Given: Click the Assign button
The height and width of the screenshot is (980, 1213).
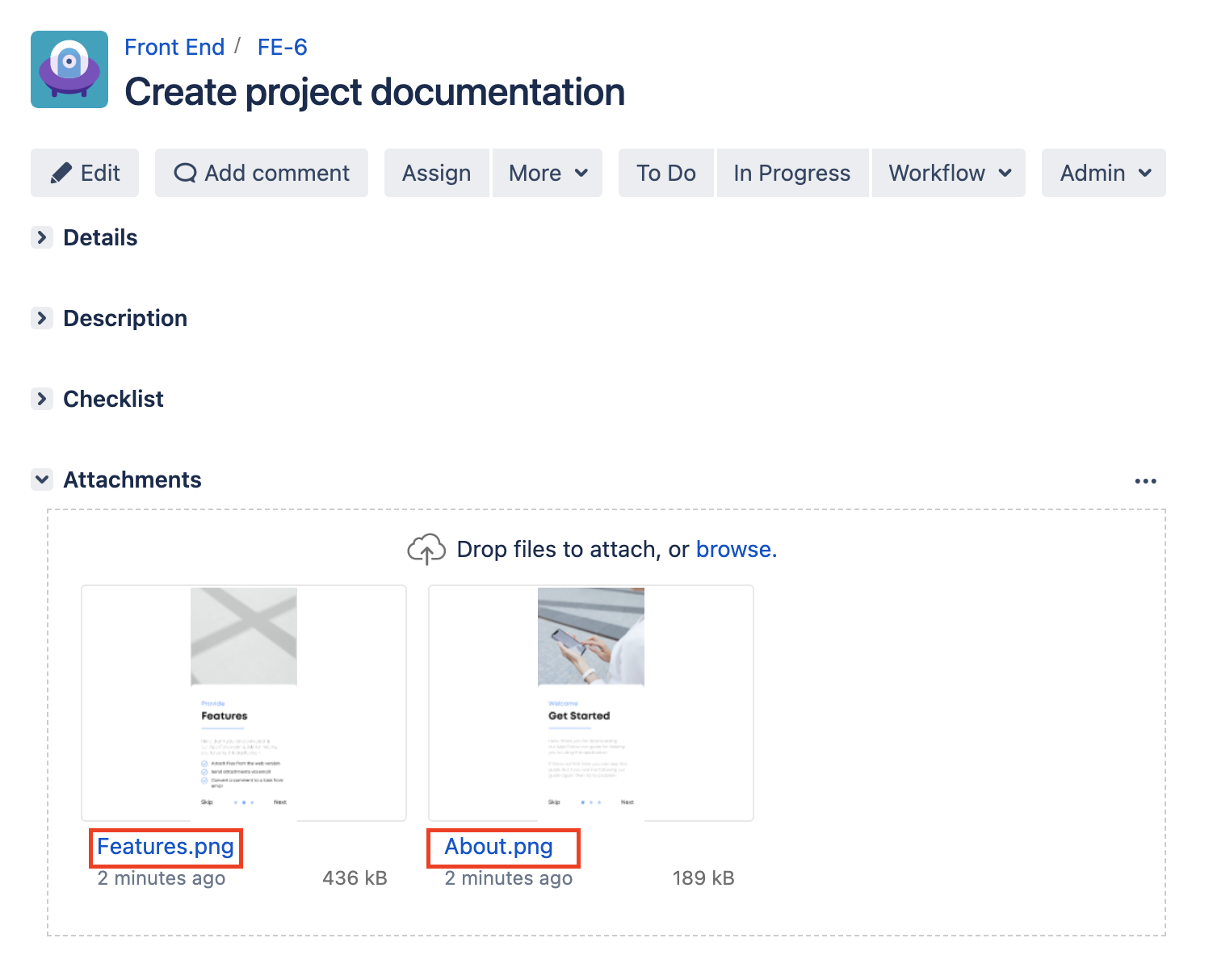Looking at the screenshot, I should click(437, 173).
